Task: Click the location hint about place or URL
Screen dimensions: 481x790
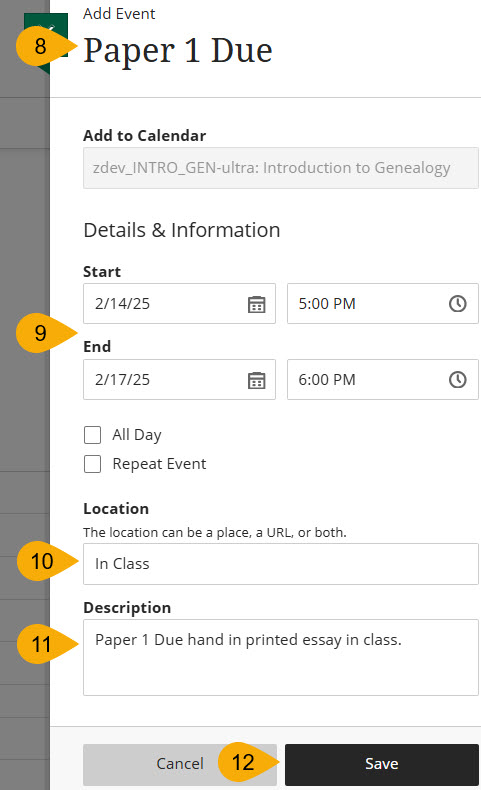Action: click(215, 533)
